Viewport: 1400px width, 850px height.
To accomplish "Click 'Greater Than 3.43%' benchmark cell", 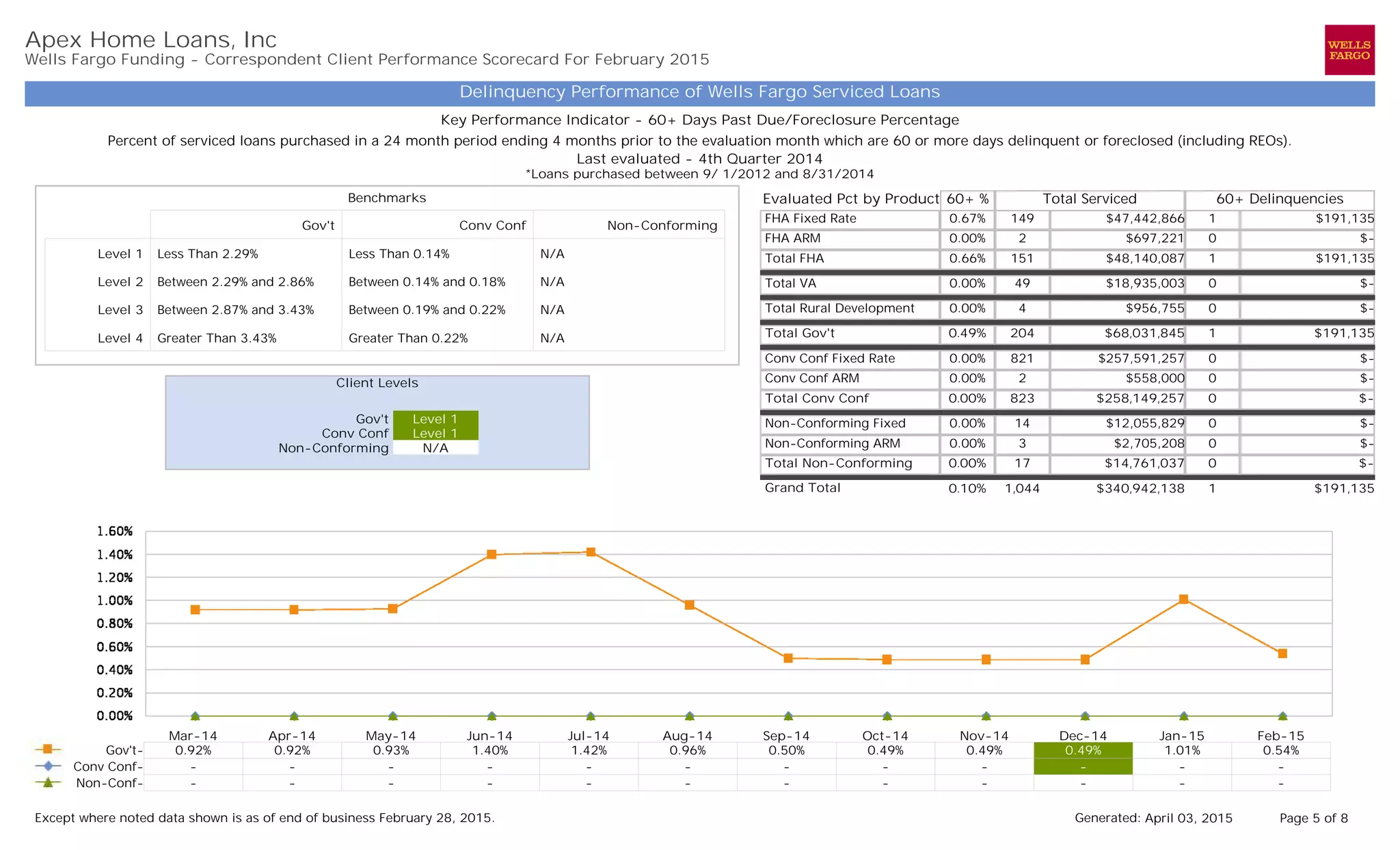I will point(217,338).
